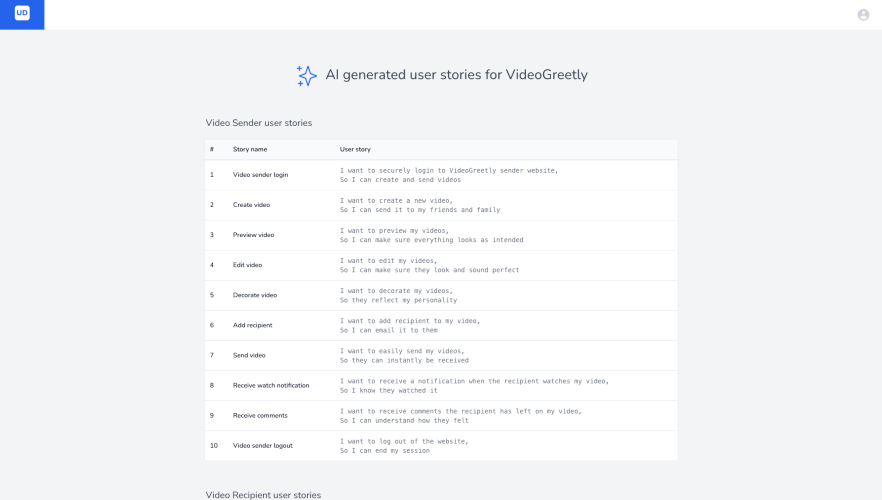Click the Add recipient story name

253,325
